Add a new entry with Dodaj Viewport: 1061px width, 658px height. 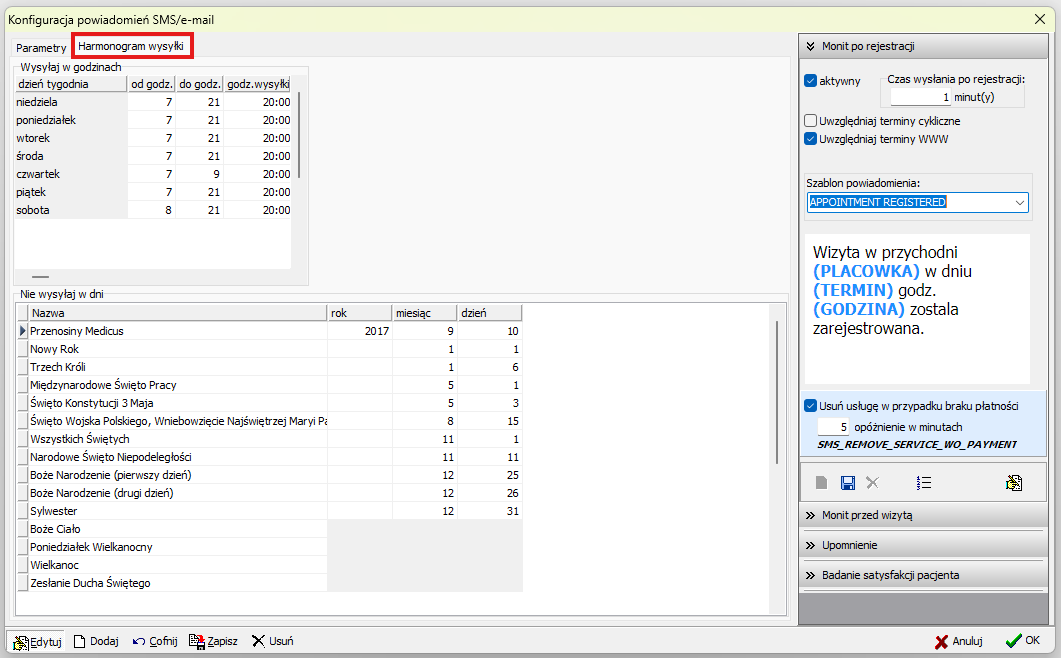[95, 641]
